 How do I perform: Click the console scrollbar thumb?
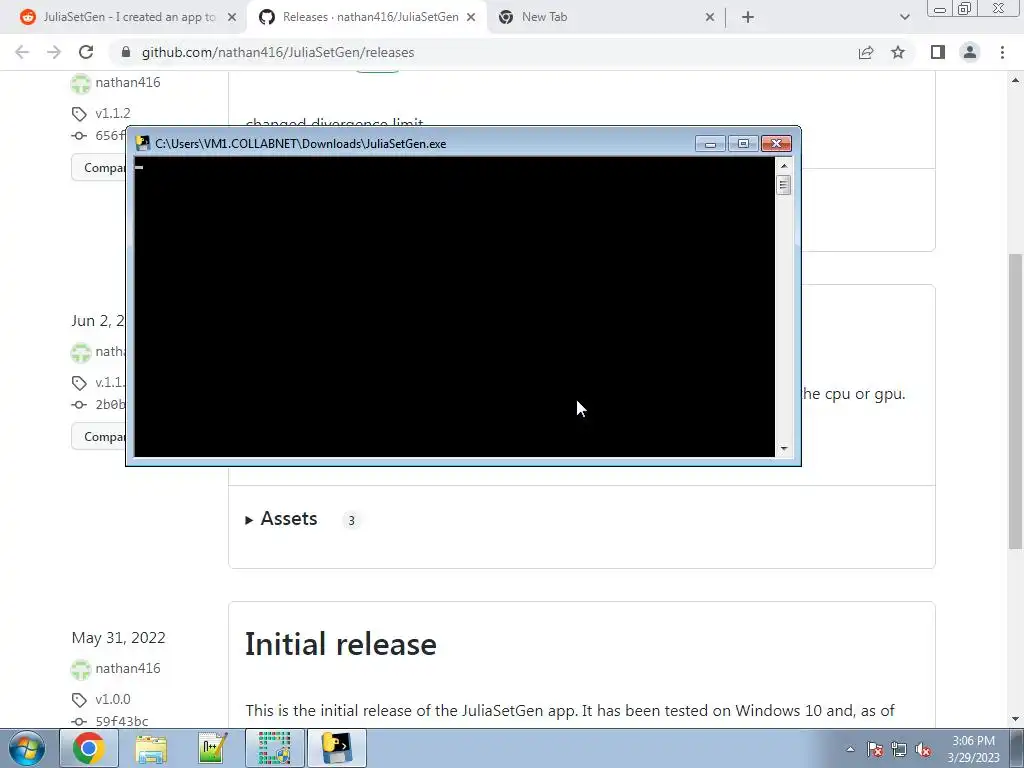(784, 185)
